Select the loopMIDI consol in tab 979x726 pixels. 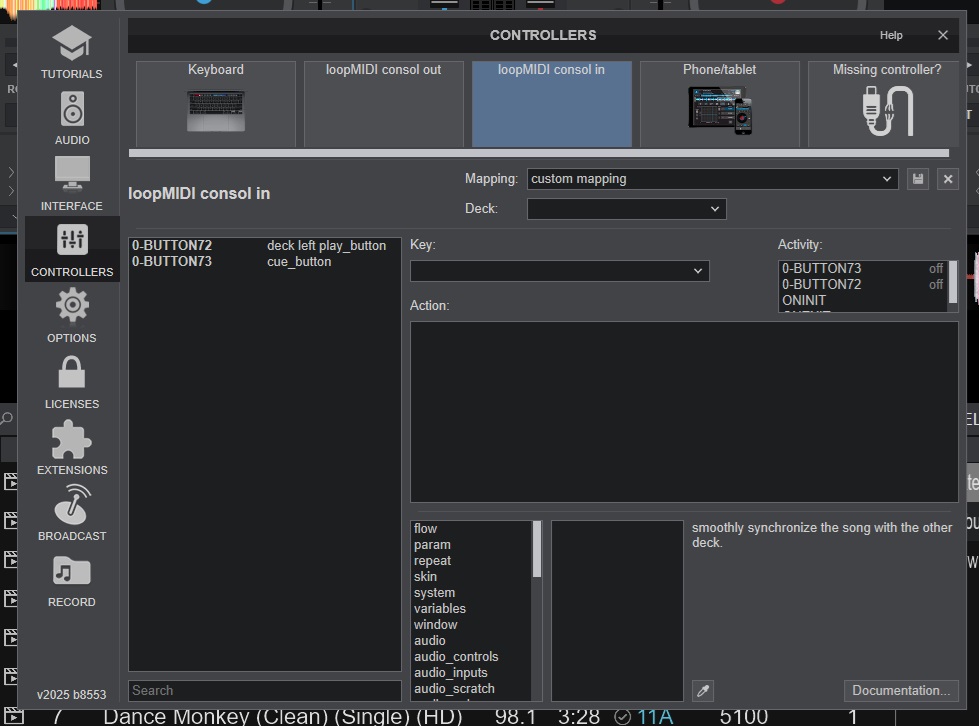551,104
